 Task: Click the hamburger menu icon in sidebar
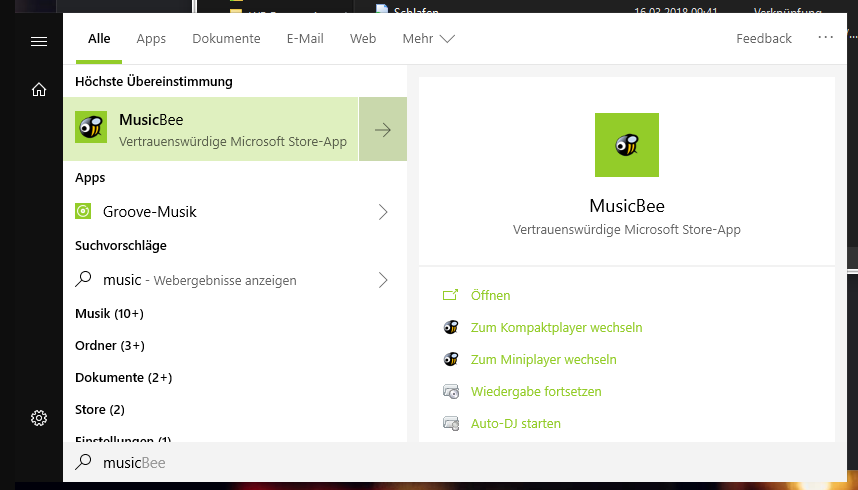point(39,41)
